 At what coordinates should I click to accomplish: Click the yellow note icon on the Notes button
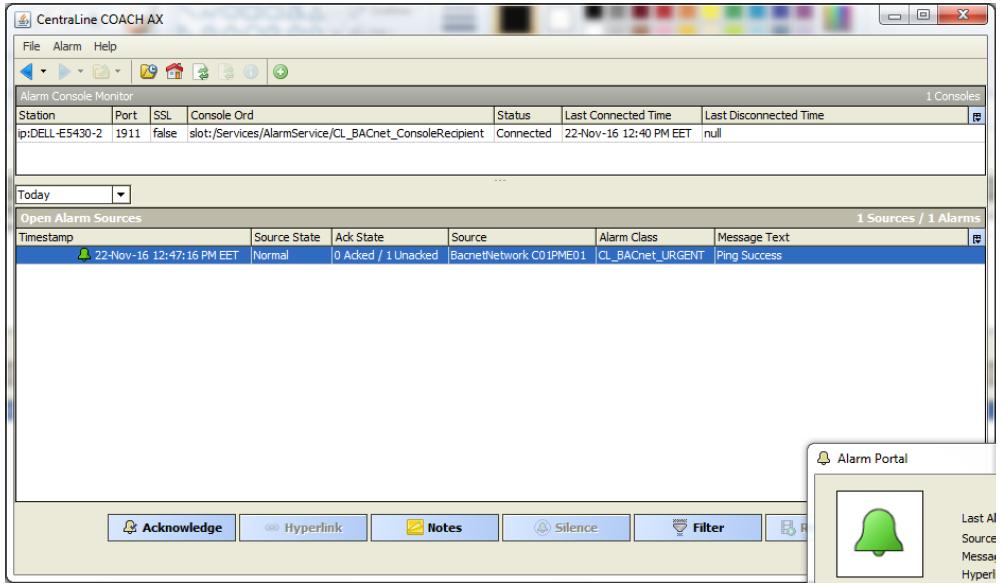click(415, 527)
